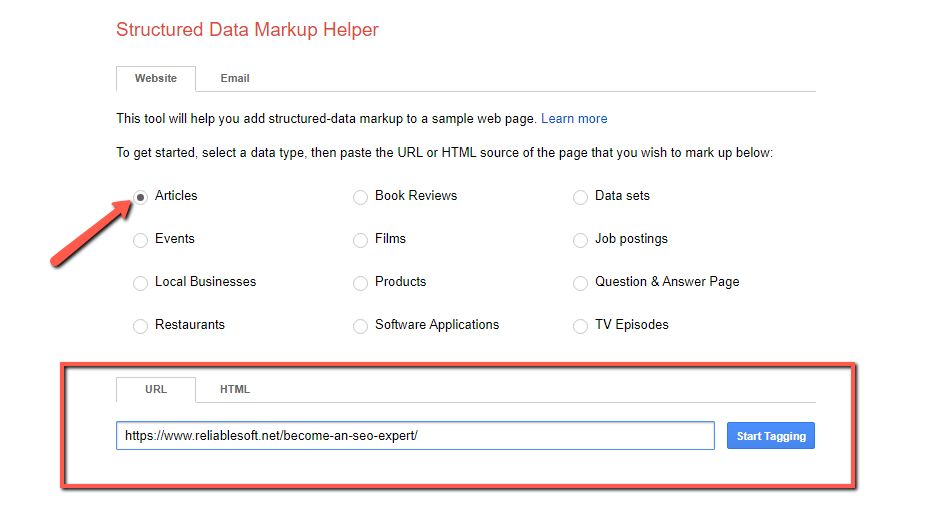Select Local Businesses data type
The image size is (932, 513).
tap(141, 283)
